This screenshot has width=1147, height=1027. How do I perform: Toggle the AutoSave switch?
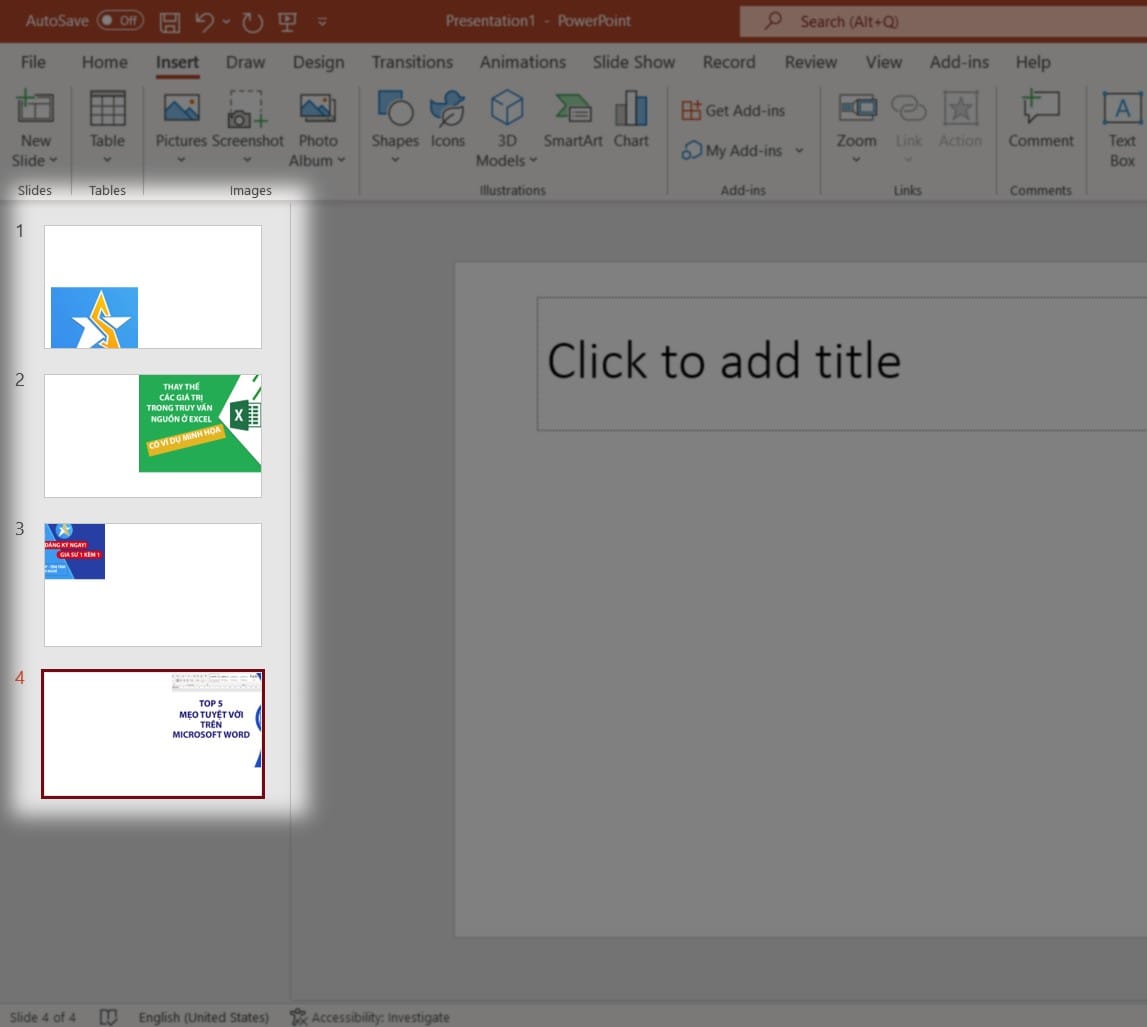click(121, 20)
